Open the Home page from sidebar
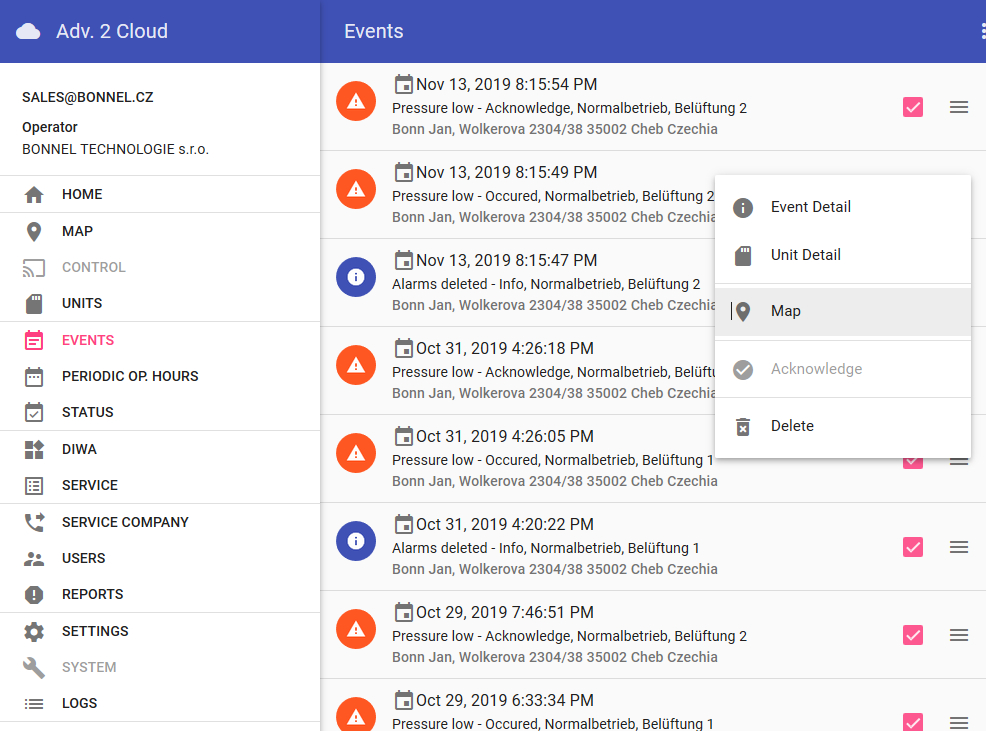The image size is (986, 731). (81, 194)
